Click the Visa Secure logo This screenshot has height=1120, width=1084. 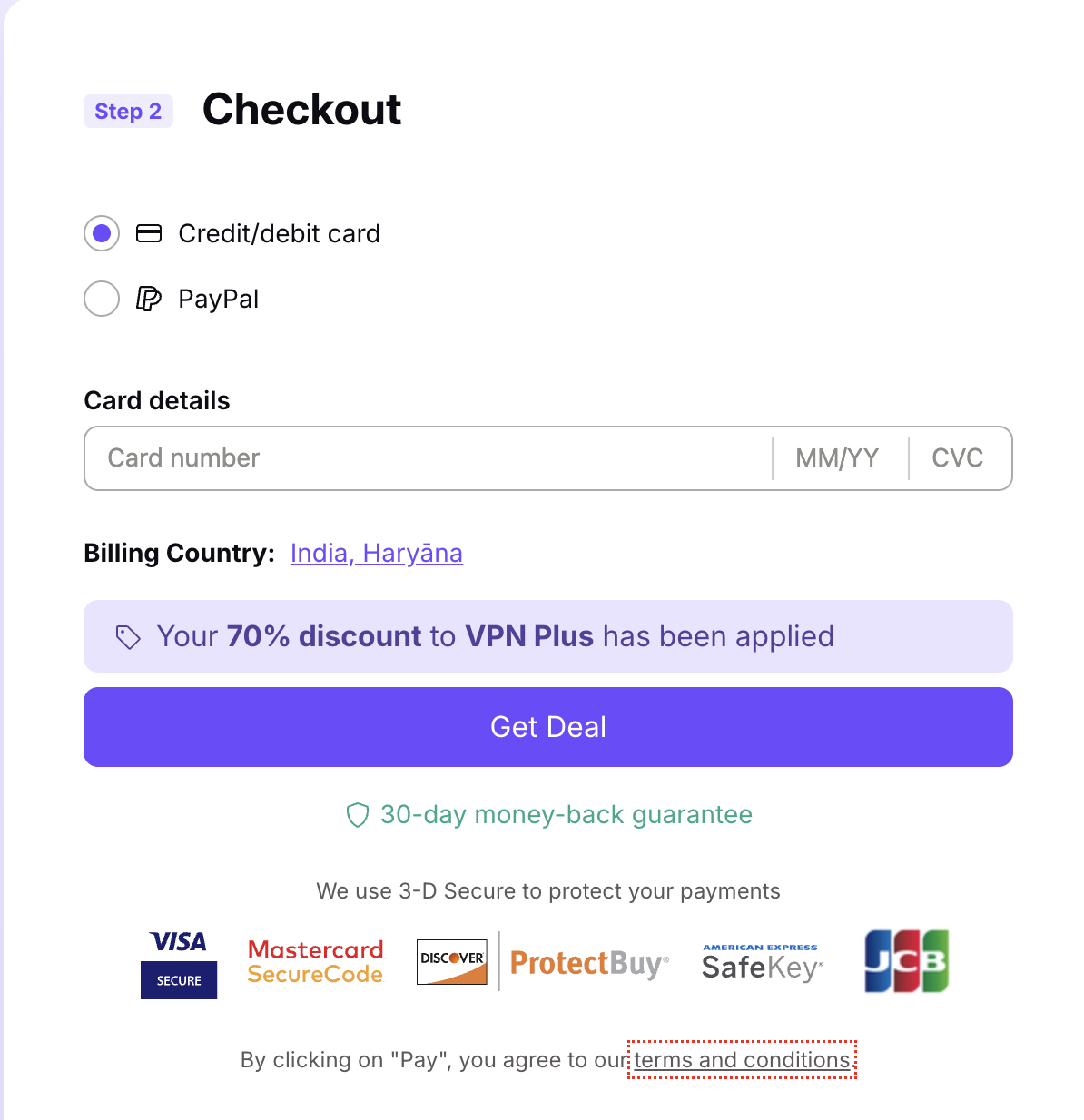[179, 964]
